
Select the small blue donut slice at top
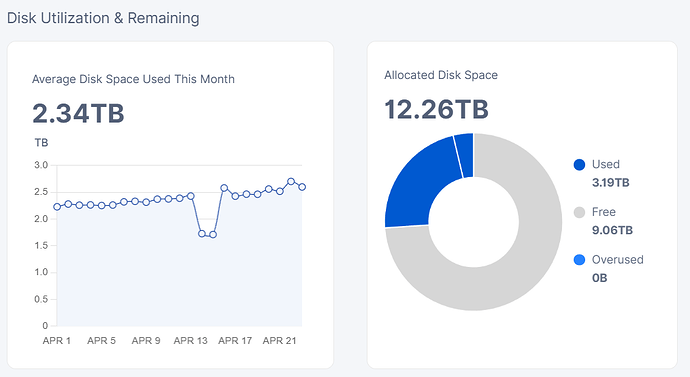465,155
